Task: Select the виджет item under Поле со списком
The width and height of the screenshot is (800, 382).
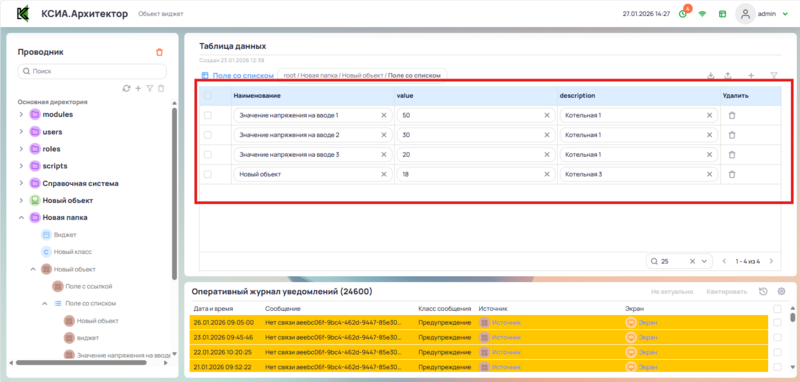Action: pyautogui.click(x=87, y=338)
